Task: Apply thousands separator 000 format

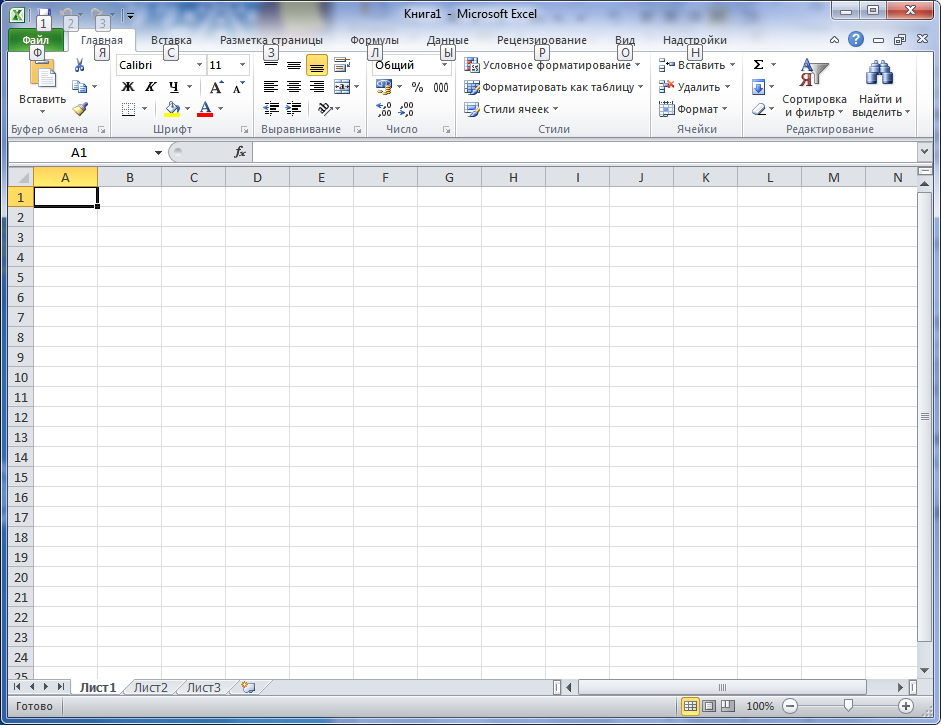Action: pyautogui.click(x=440, y=87)
